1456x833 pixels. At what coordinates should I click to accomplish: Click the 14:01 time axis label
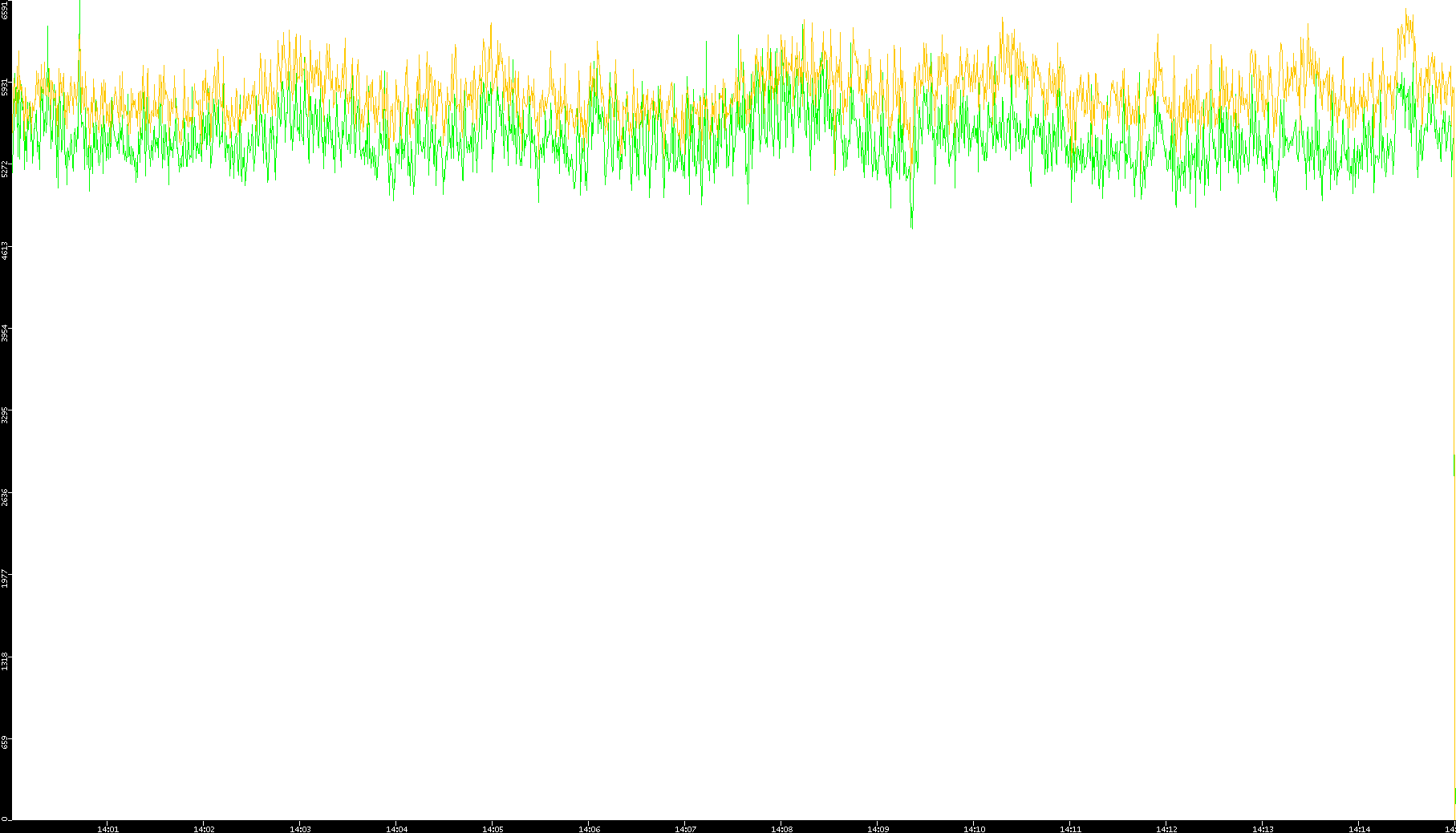pos(107,829)
